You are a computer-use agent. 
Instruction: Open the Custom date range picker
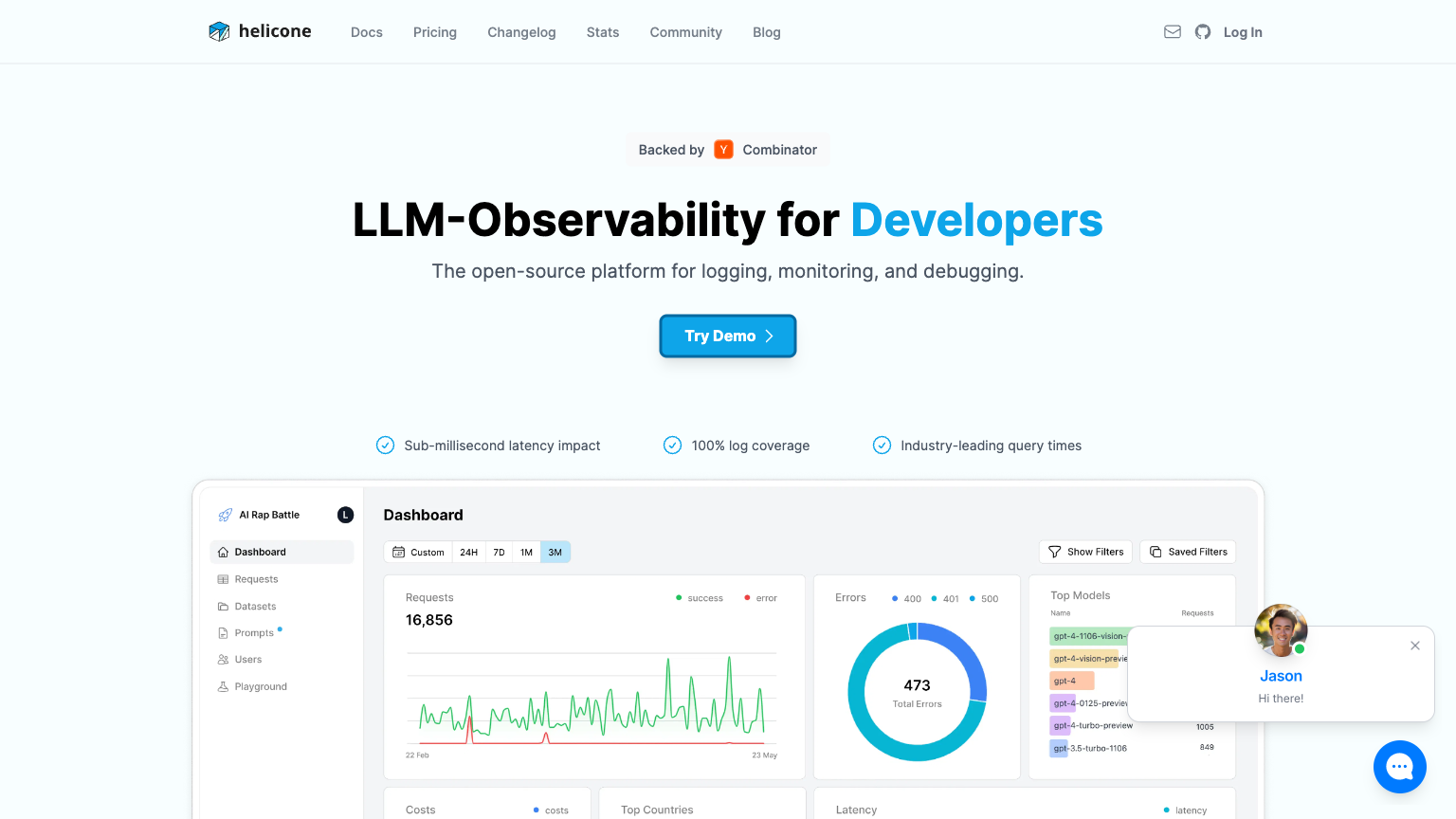coord(418,552)
